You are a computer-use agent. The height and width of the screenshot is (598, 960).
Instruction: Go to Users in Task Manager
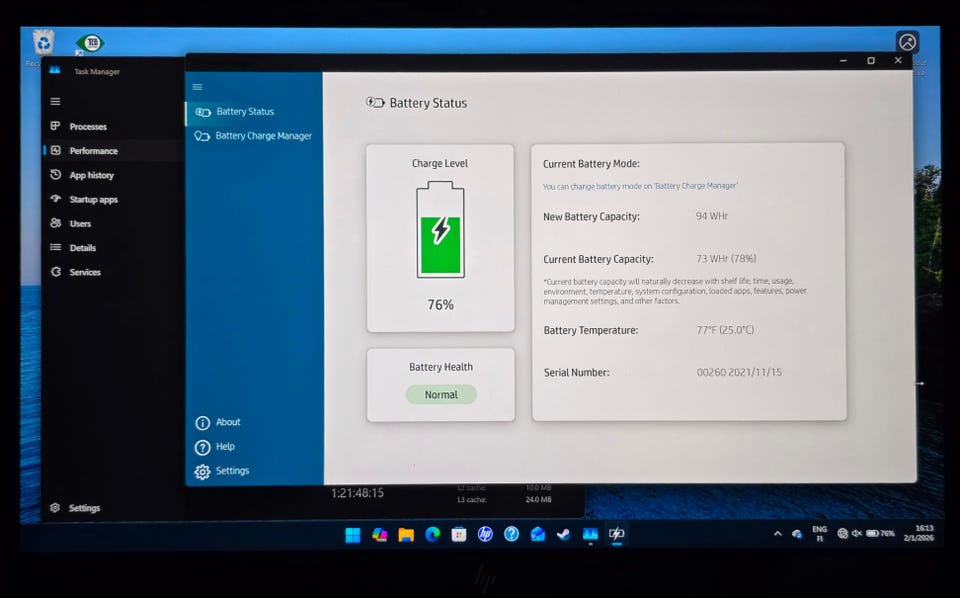113,223
